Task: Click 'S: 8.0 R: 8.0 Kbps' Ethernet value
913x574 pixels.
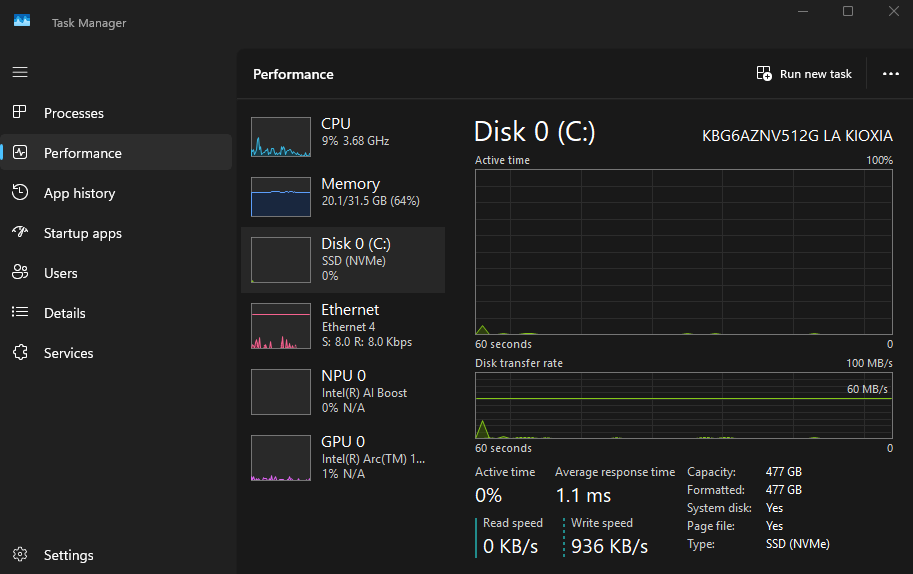Action: click(367, 342)
